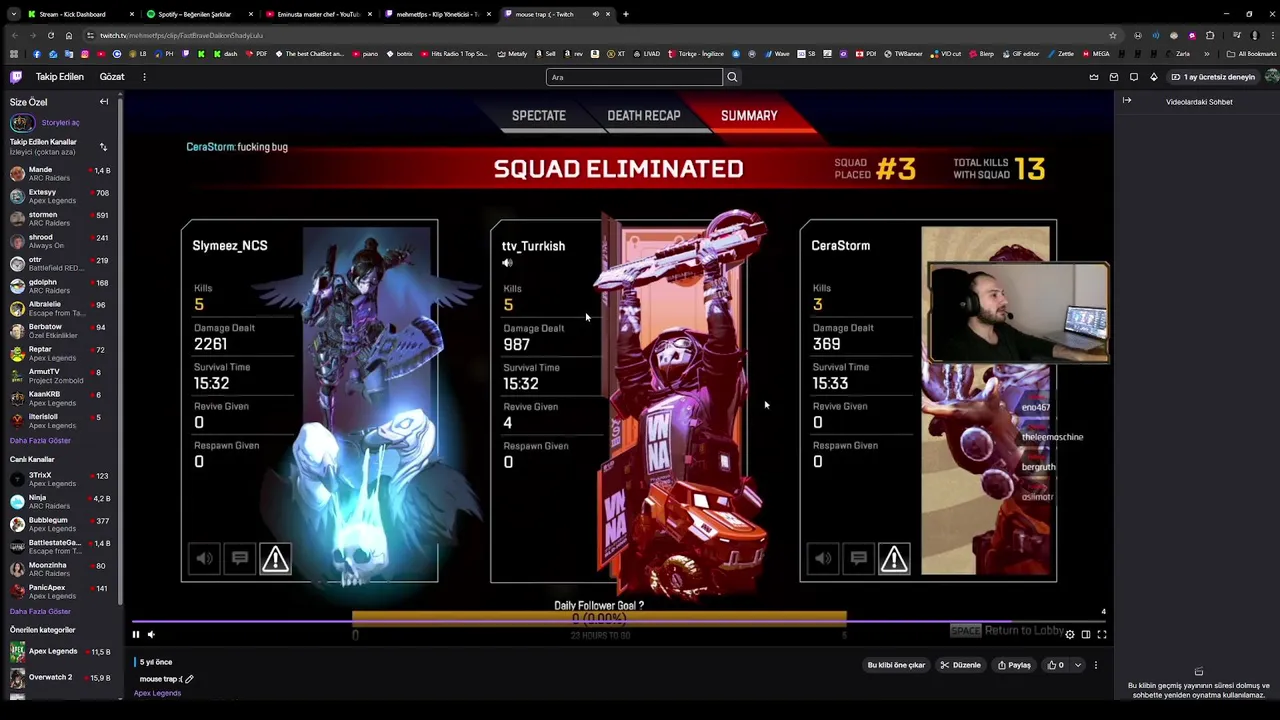Sort followed channels with arrows icon

[x=103, y=147]
